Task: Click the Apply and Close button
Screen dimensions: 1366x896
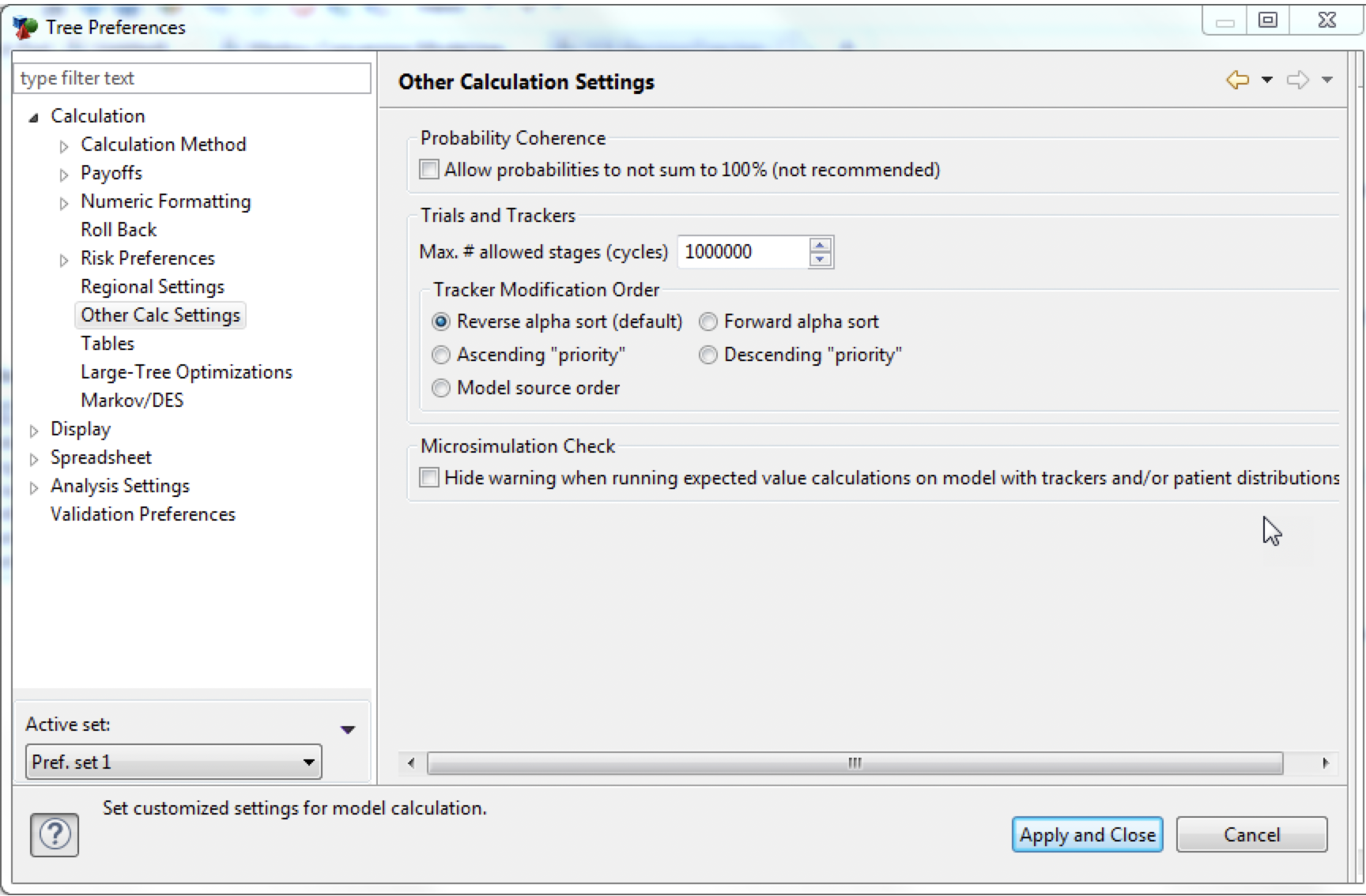Action: tap(1086, 834)
